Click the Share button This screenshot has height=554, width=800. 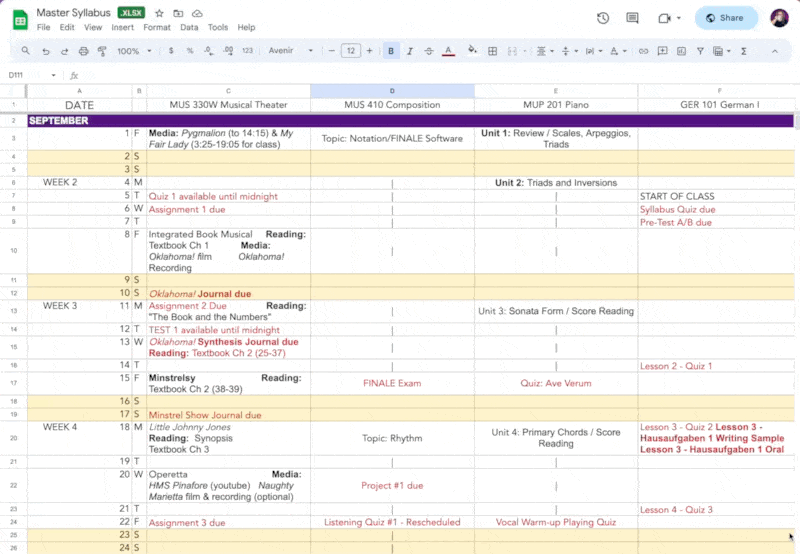(x=726, y=18)
